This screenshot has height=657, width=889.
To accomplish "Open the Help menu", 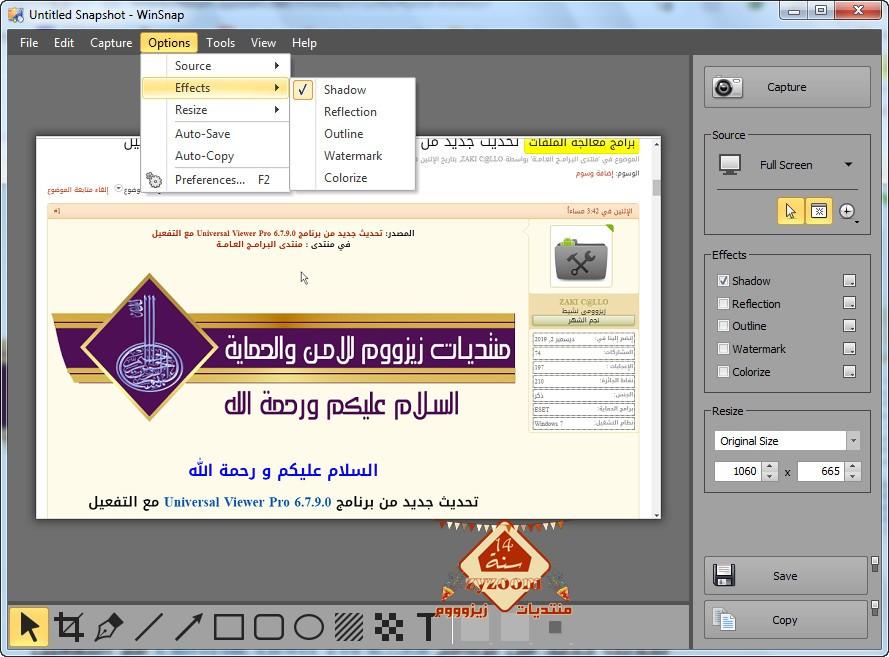I will (304, 43).
